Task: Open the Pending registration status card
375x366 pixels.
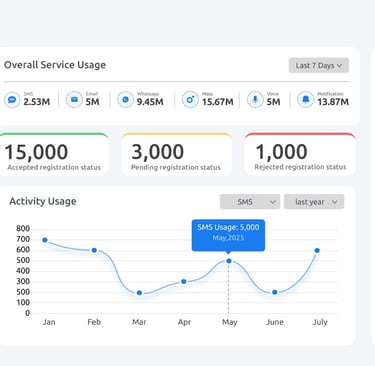Action: [x=176, y=154]
